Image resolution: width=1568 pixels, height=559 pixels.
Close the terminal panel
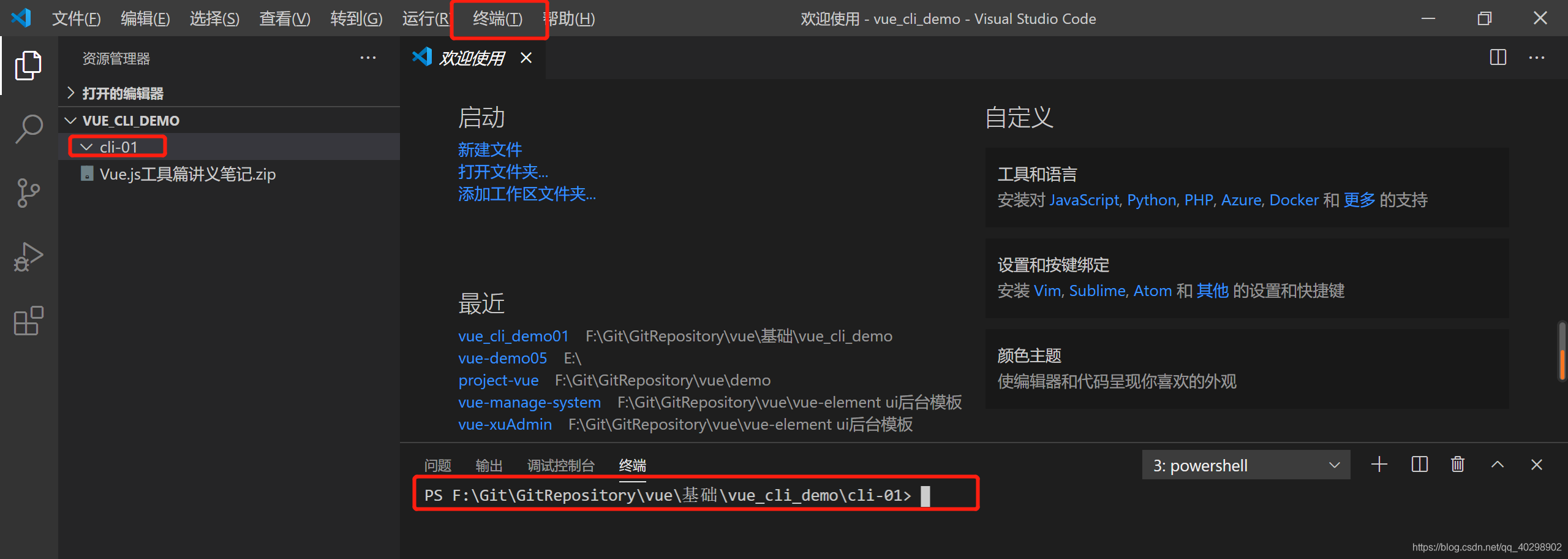[x=1537, y=465]
